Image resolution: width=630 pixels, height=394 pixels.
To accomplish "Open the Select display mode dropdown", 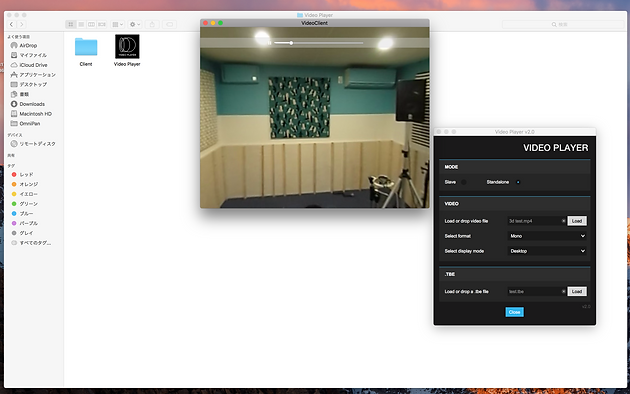I will [x=547, y=251].
